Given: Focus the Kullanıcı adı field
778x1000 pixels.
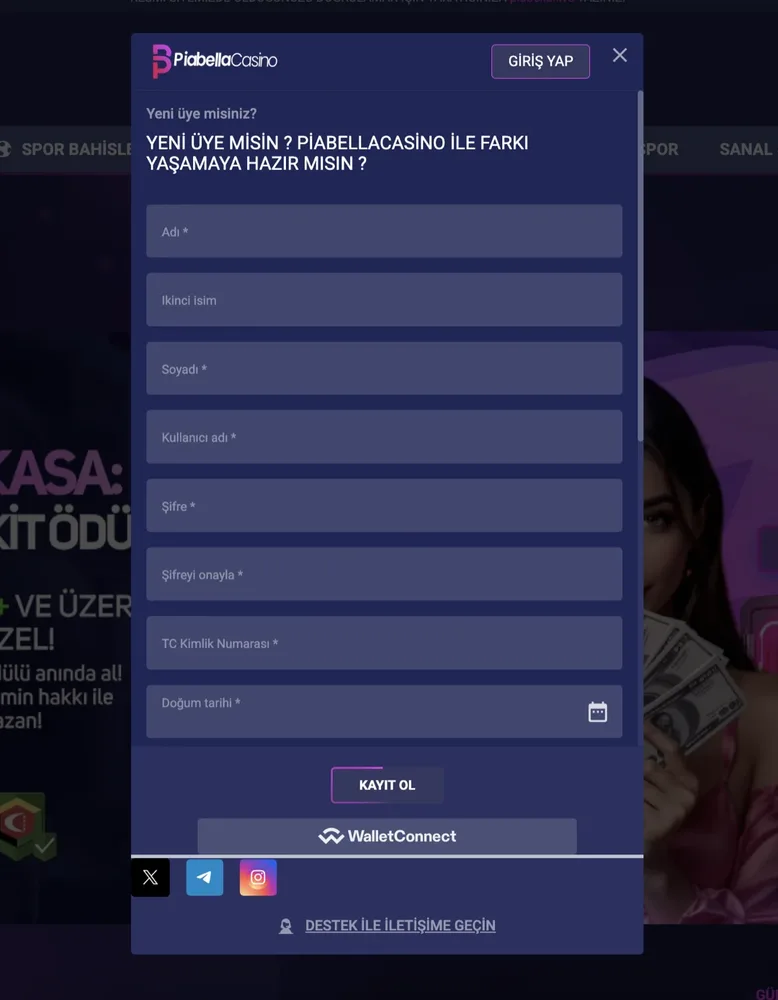Looking at the screenshot, I should [384, 437].
